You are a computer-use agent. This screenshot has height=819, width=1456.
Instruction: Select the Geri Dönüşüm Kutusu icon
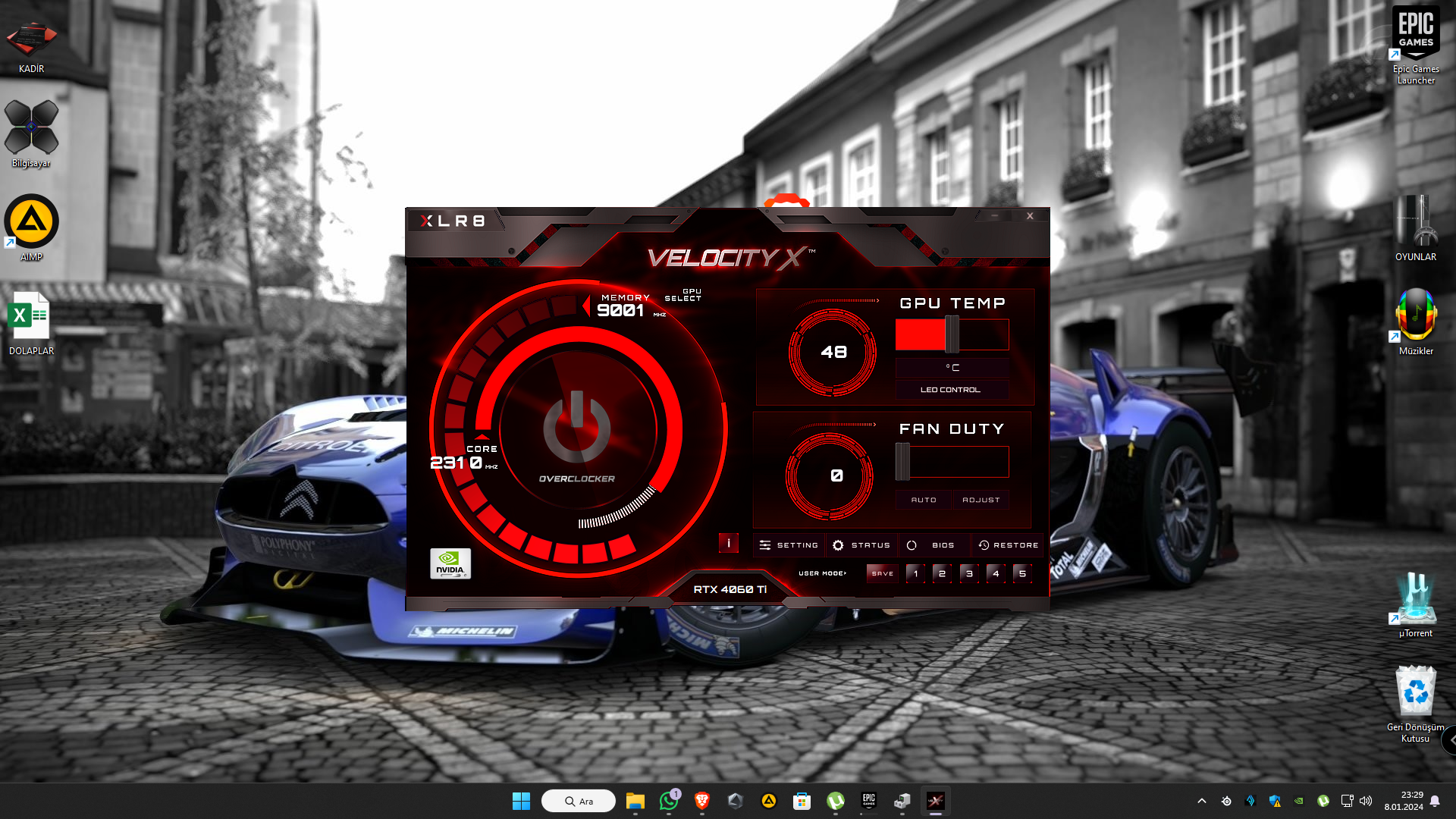tap(1416, 704)
